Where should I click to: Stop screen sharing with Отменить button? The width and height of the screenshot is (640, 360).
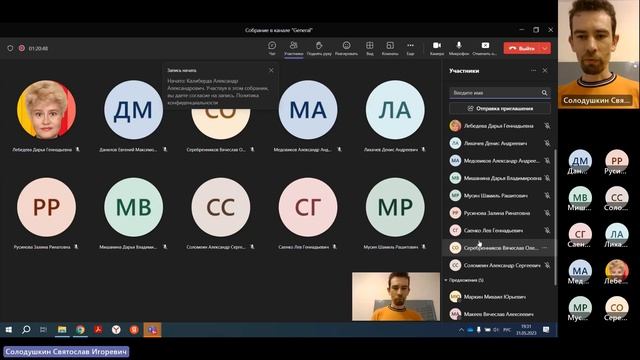click(x=484, y=48)
